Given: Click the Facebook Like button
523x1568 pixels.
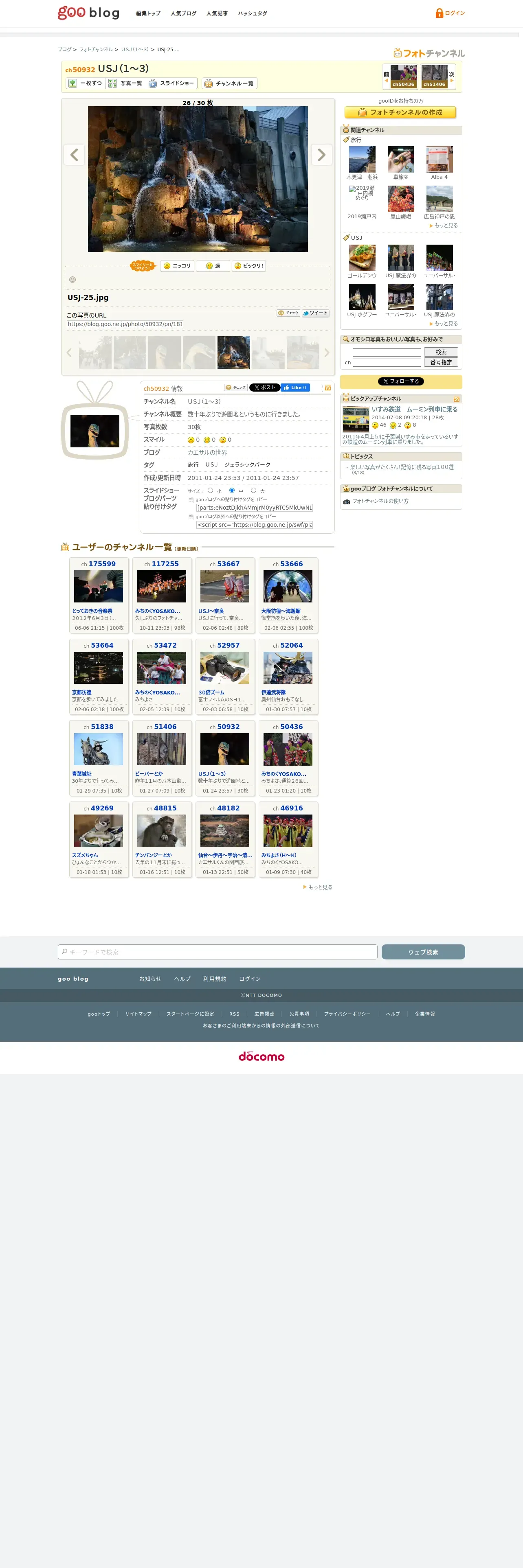Looking at the screenshot, I should point(295,388).
